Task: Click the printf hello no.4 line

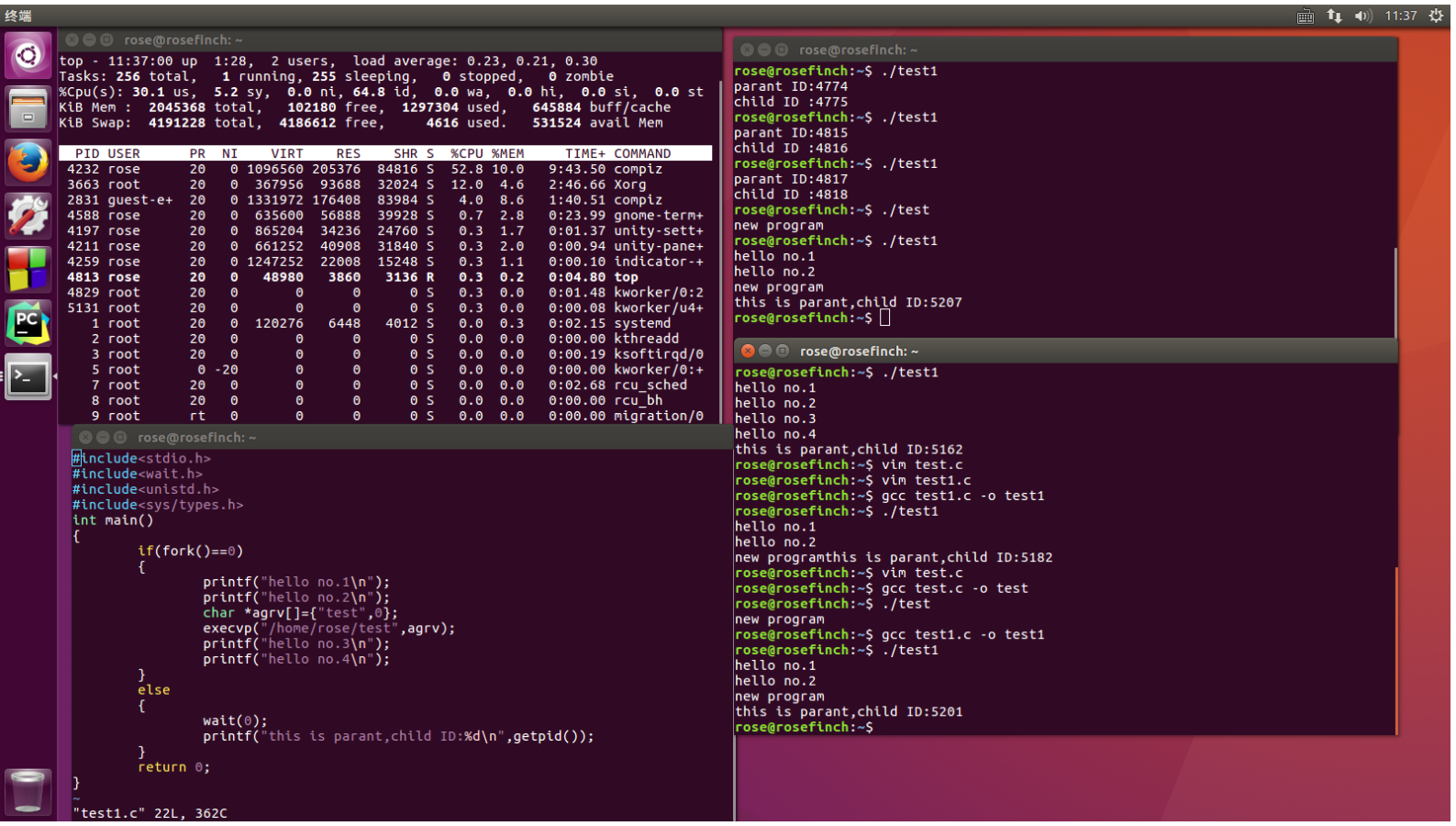Action: coord(296,659)
